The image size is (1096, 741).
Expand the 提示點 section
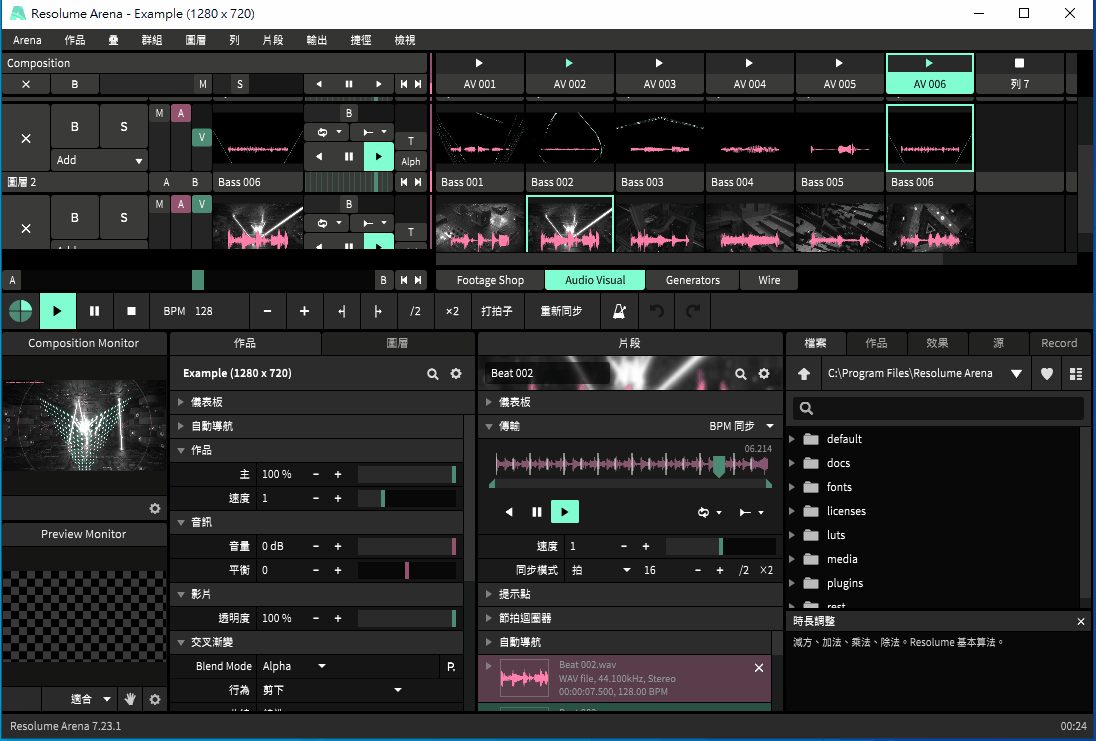pyautogui.click(x=489, y=594)
